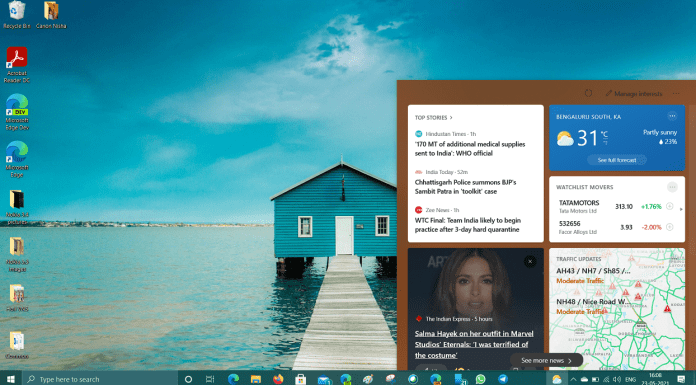The image size is (696, 385).
Task: Open Cortana circle icon on taskbar
Action: tap(188, 379)
